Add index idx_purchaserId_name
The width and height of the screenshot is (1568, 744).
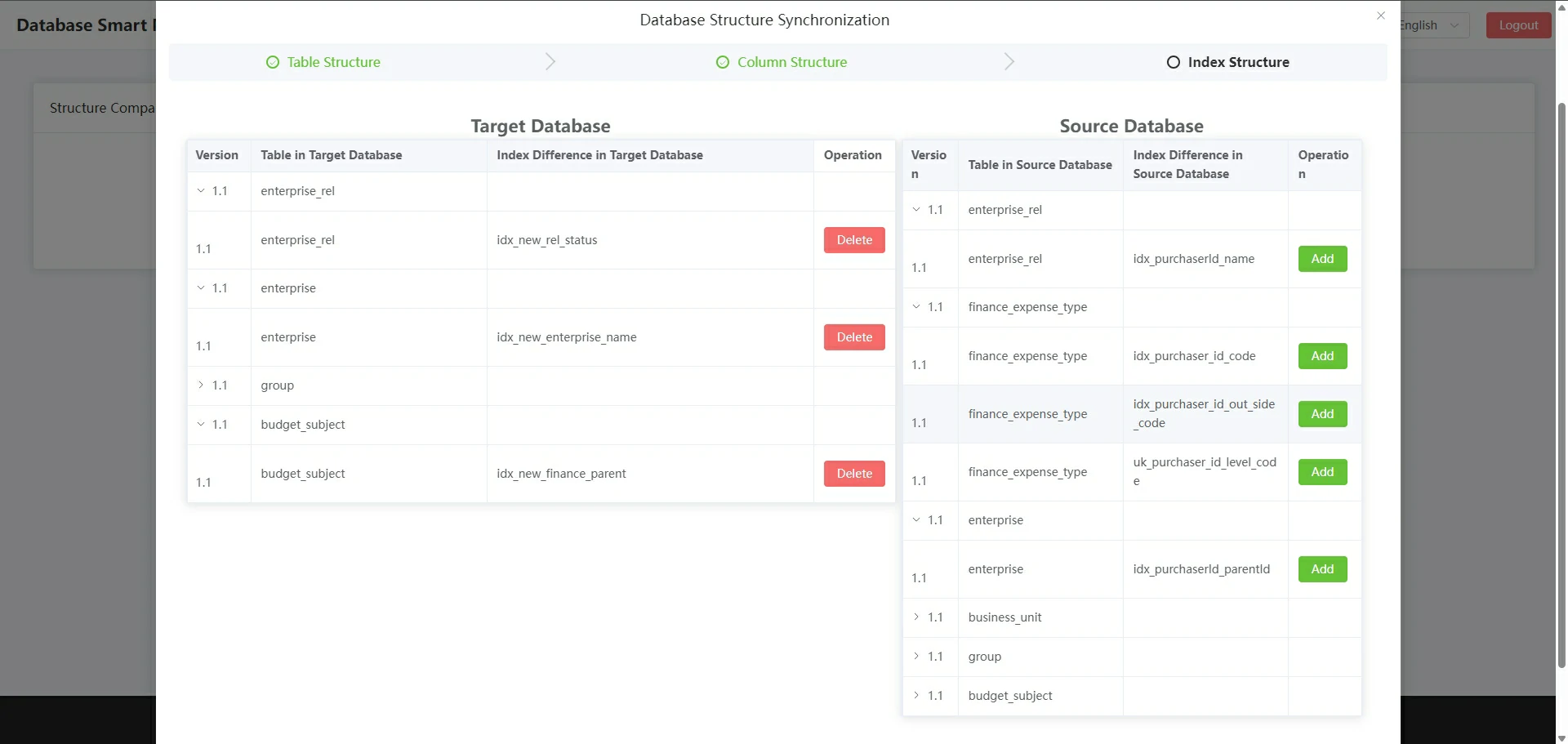1322,259
